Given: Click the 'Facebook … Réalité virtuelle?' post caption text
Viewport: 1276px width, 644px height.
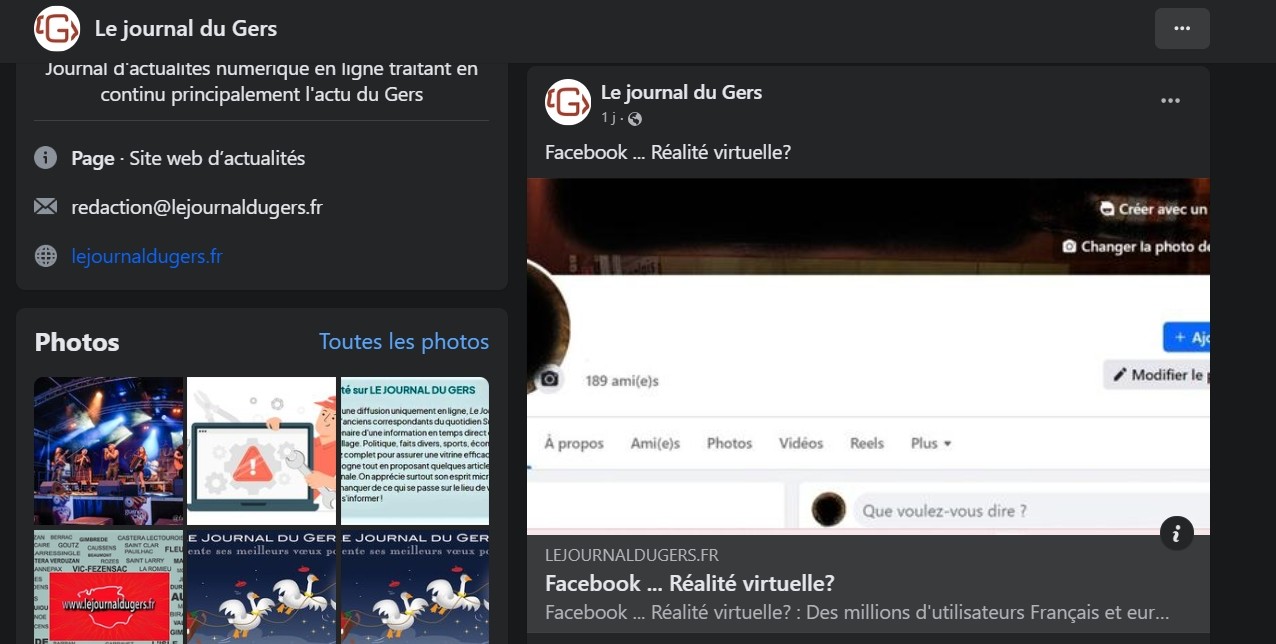Looking at the screenshot, I should [x=668, y=153].
